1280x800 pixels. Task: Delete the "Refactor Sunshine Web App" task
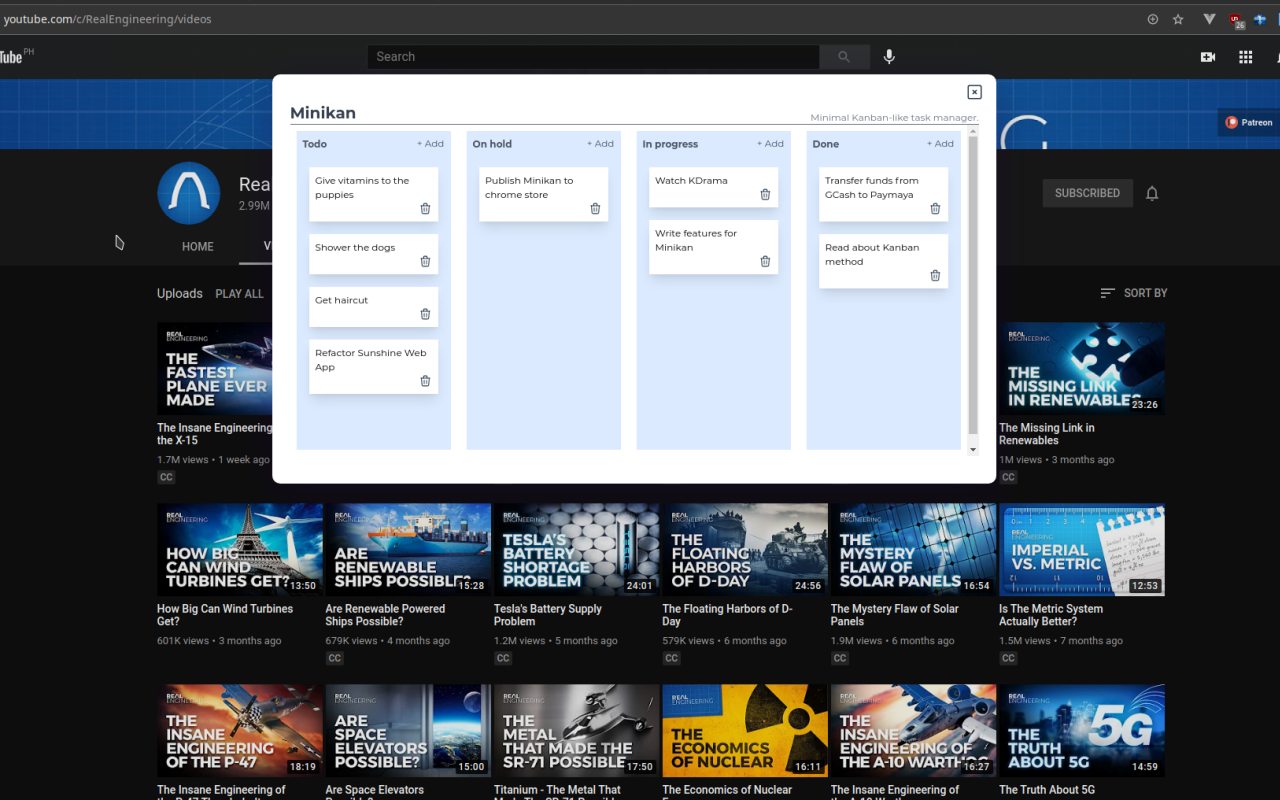[x=425, y=381]
